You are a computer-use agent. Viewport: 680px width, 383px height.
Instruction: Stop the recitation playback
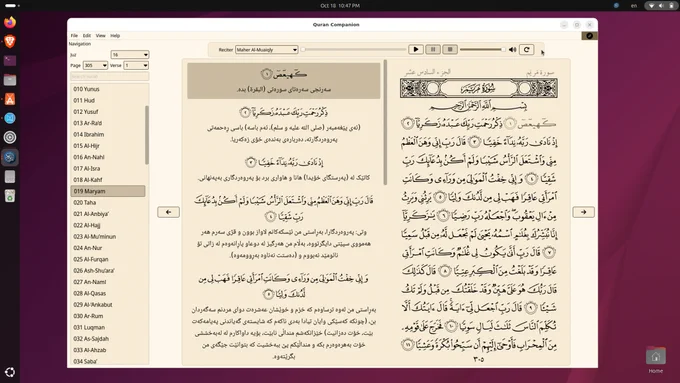(x=450, y=49)
